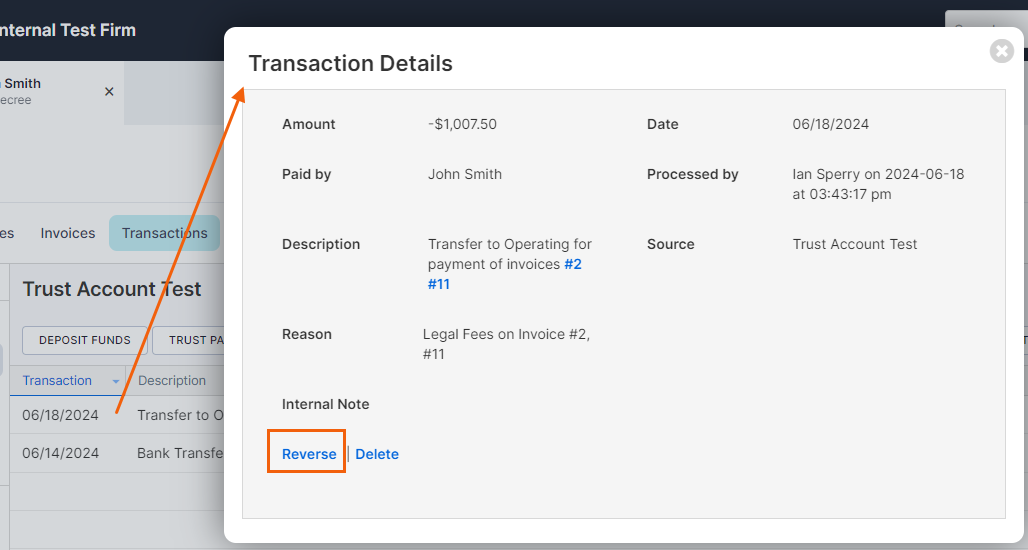
Task: Sort by Transaction column header
Action: click(x=57, y=381)
